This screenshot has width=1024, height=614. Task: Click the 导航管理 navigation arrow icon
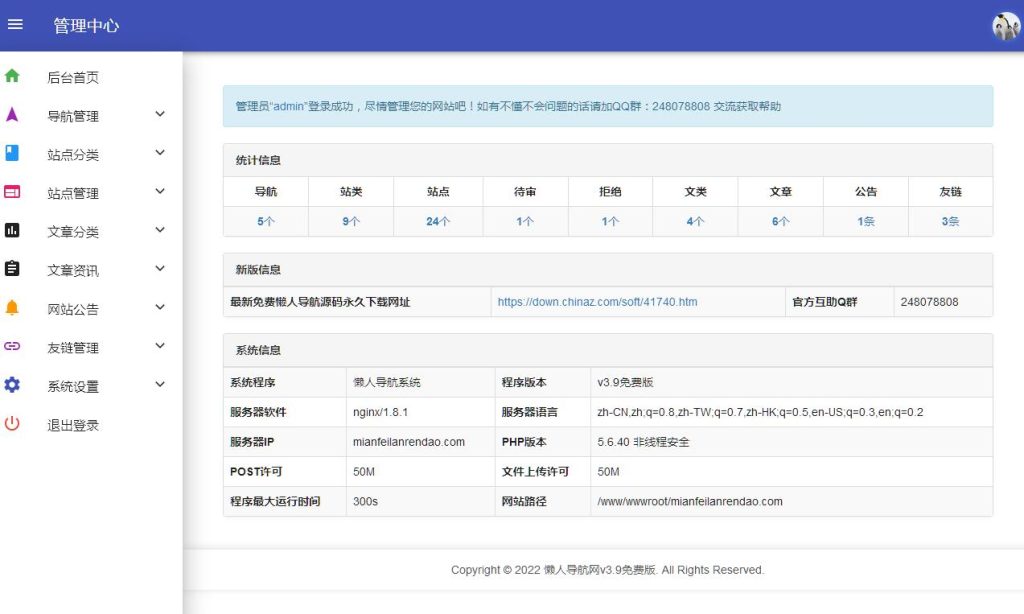click(11, 115)
